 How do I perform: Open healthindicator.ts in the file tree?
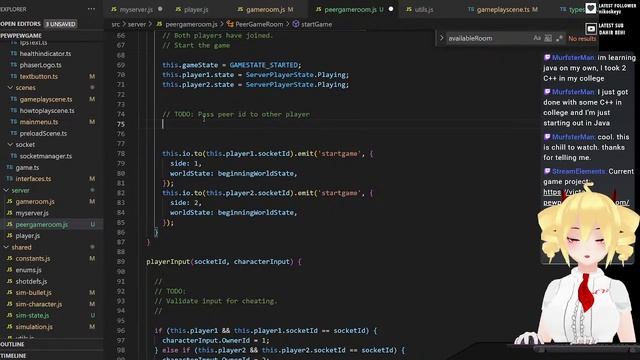[x=45, y=54]
